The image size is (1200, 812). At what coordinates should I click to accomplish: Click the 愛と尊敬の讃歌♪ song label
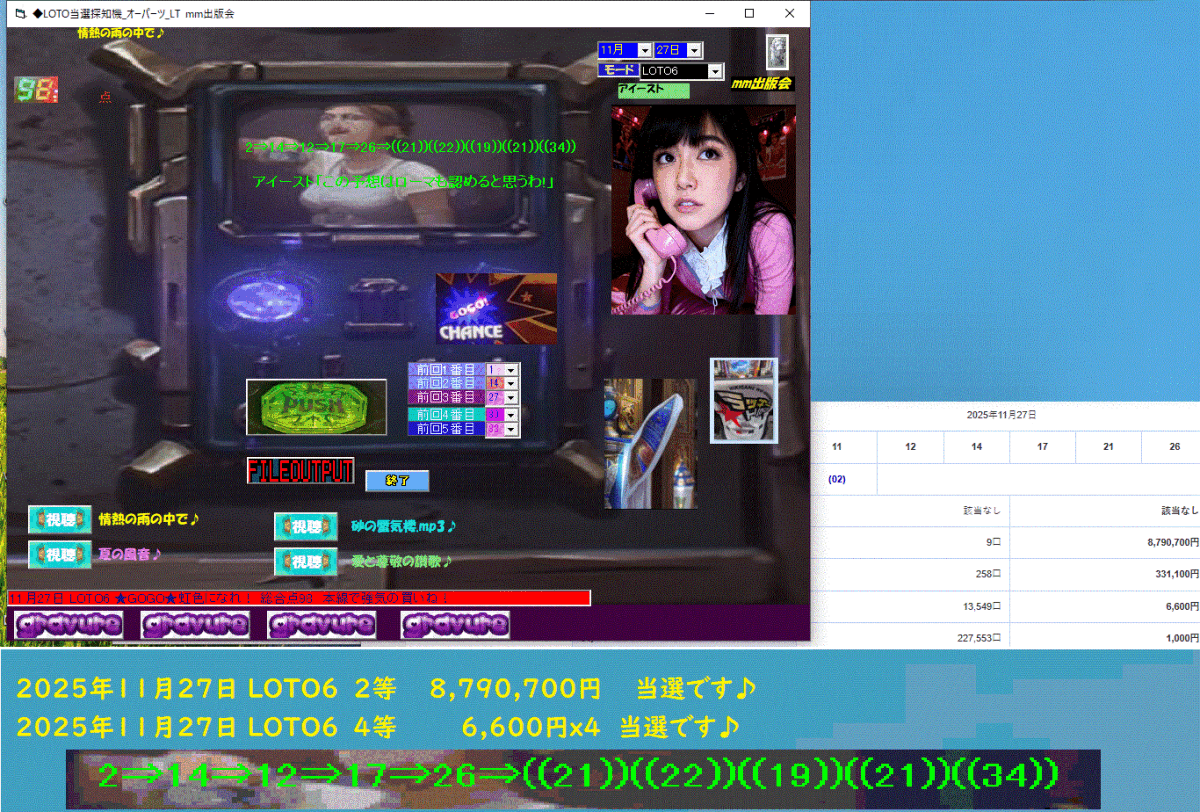pos(402,561)
